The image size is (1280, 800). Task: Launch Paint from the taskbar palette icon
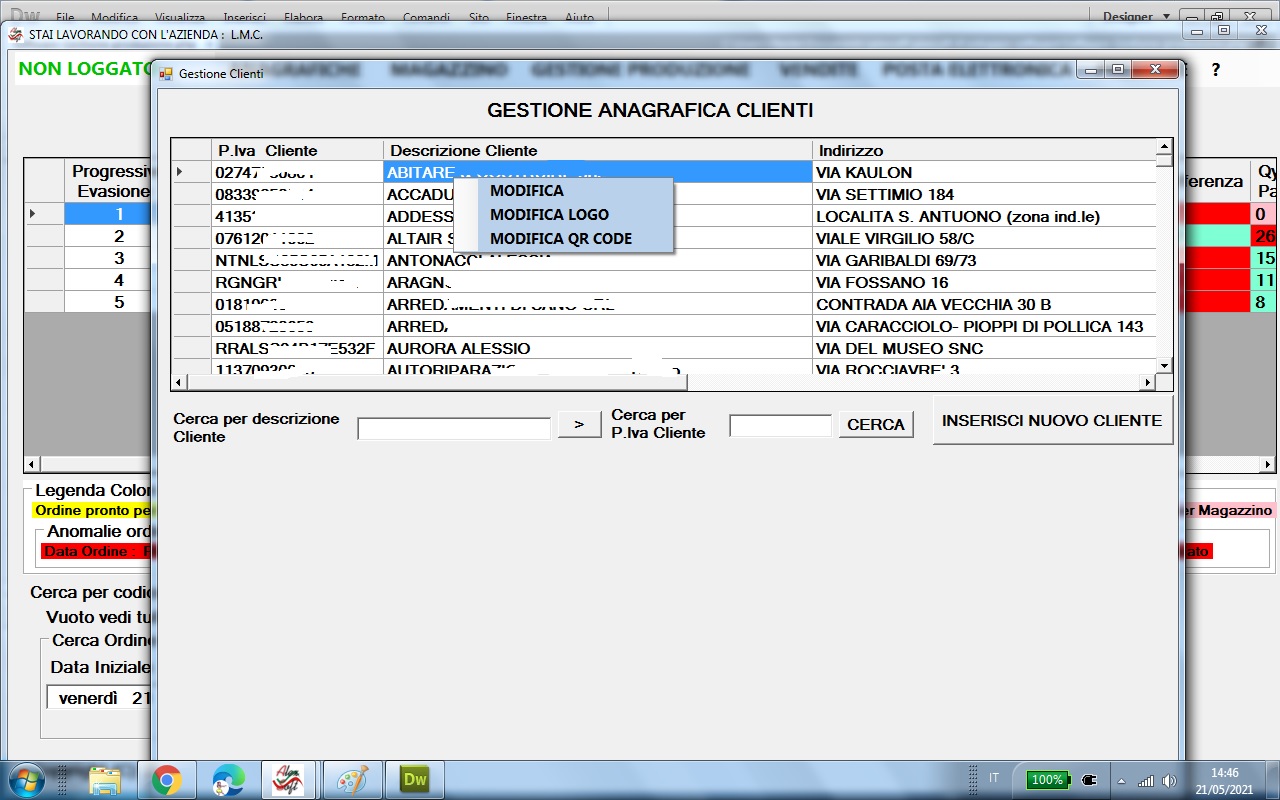click(352, 780)
